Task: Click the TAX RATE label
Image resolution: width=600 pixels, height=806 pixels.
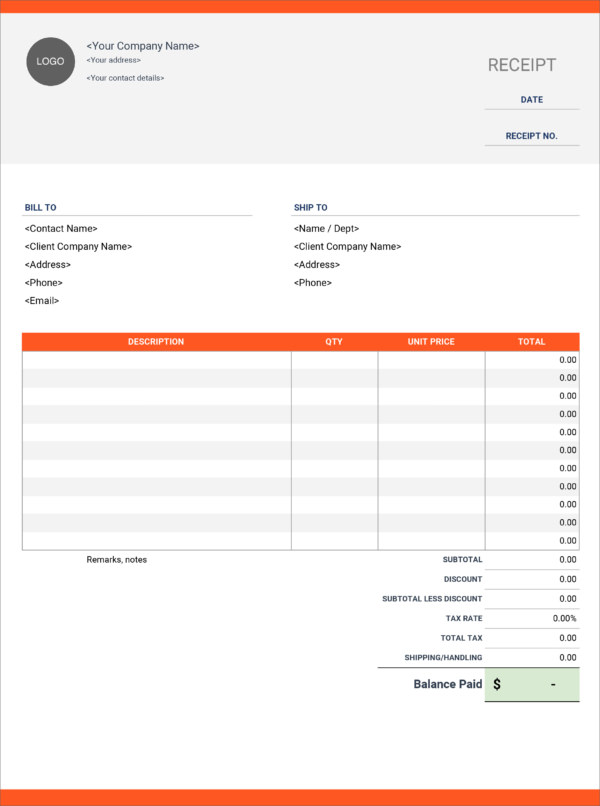Action: [464, 618]
